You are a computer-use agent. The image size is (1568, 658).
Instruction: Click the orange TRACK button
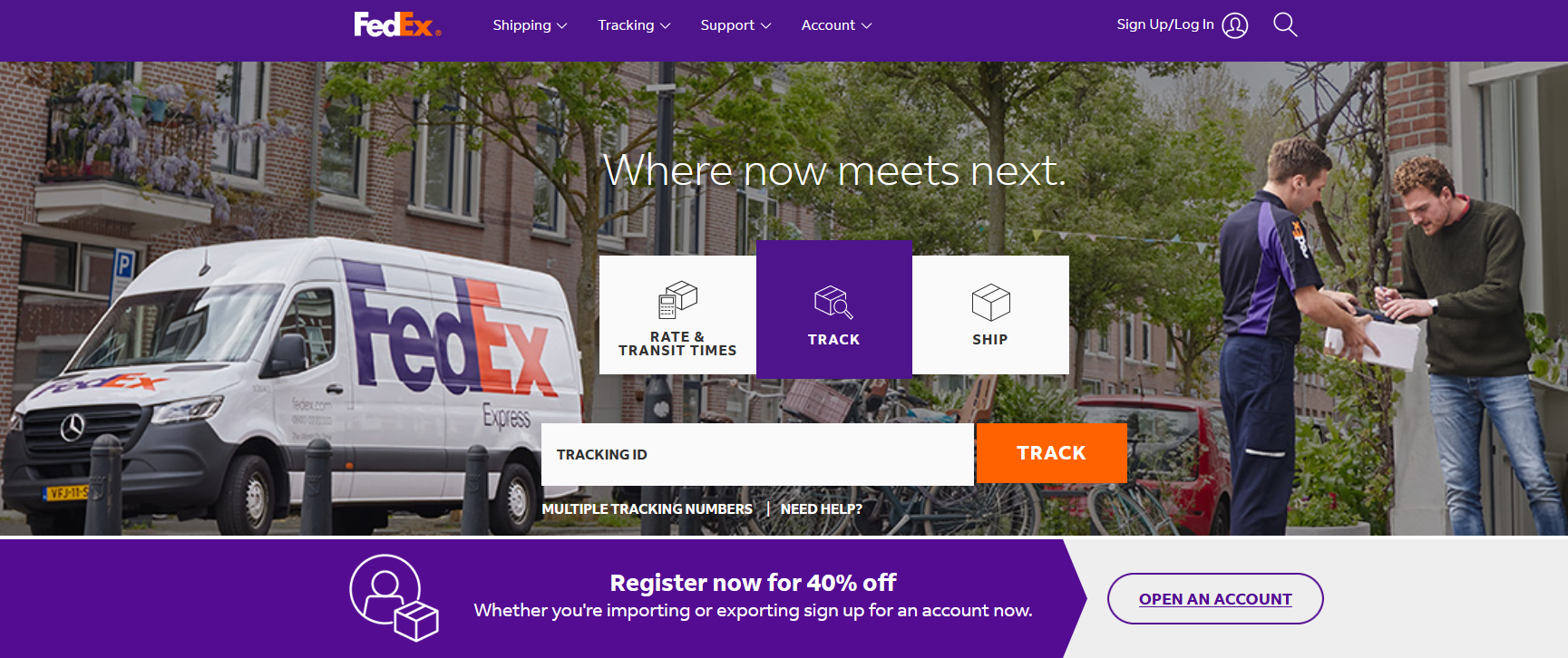tap(1052, 453)
